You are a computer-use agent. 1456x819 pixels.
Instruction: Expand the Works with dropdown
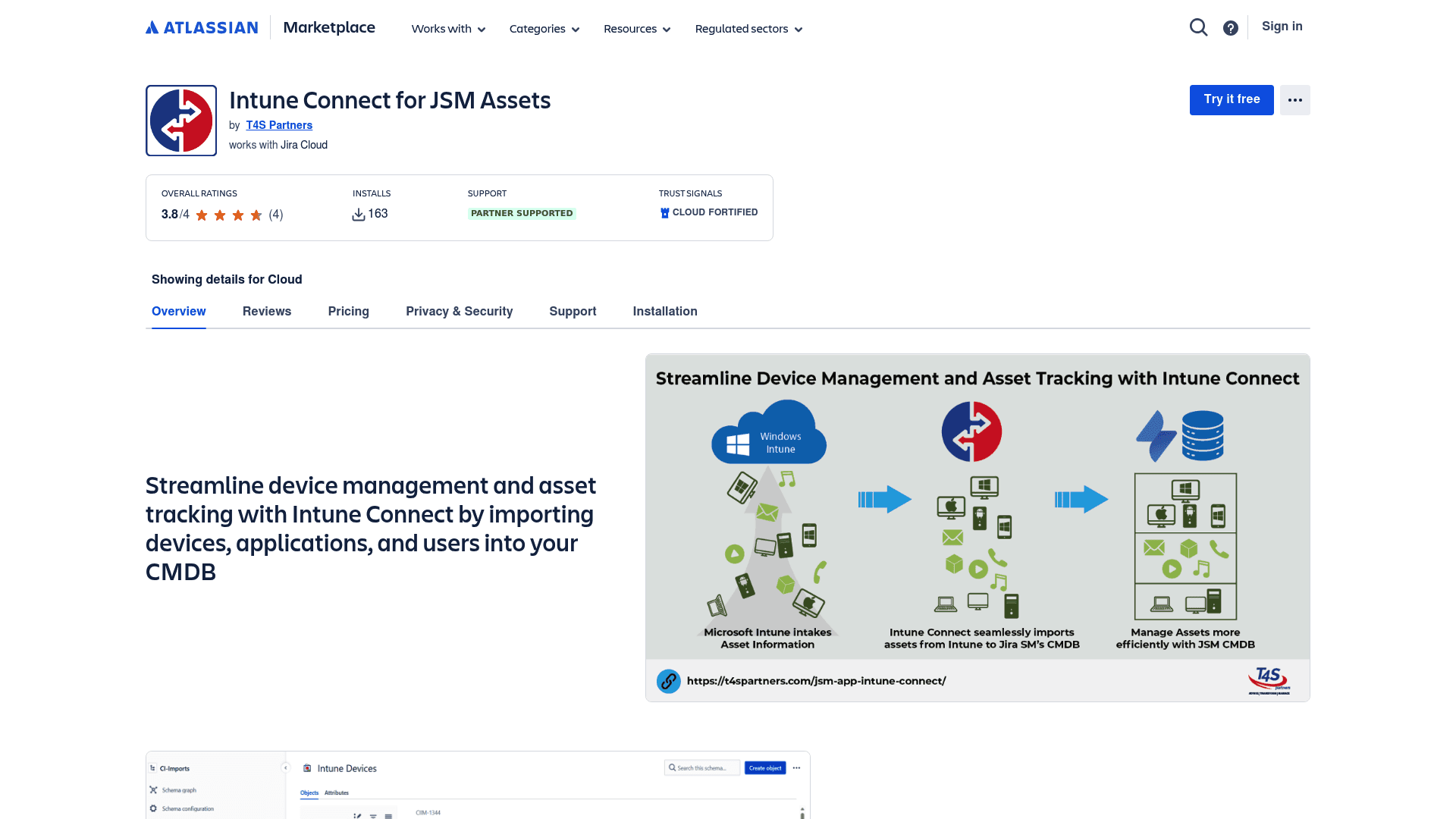(447, 29)
